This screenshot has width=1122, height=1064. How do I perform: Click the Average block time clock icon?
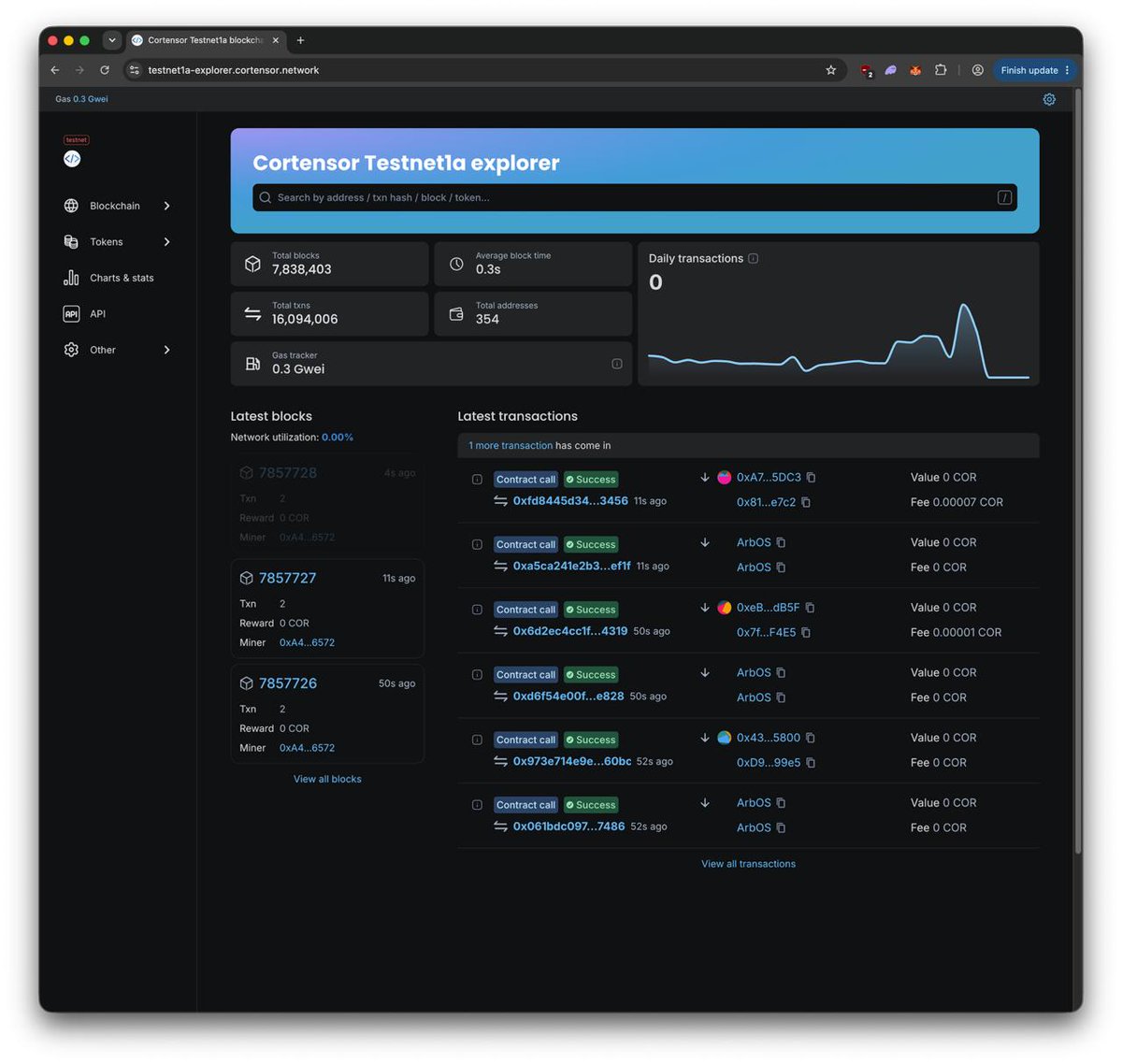click(456, 265)
